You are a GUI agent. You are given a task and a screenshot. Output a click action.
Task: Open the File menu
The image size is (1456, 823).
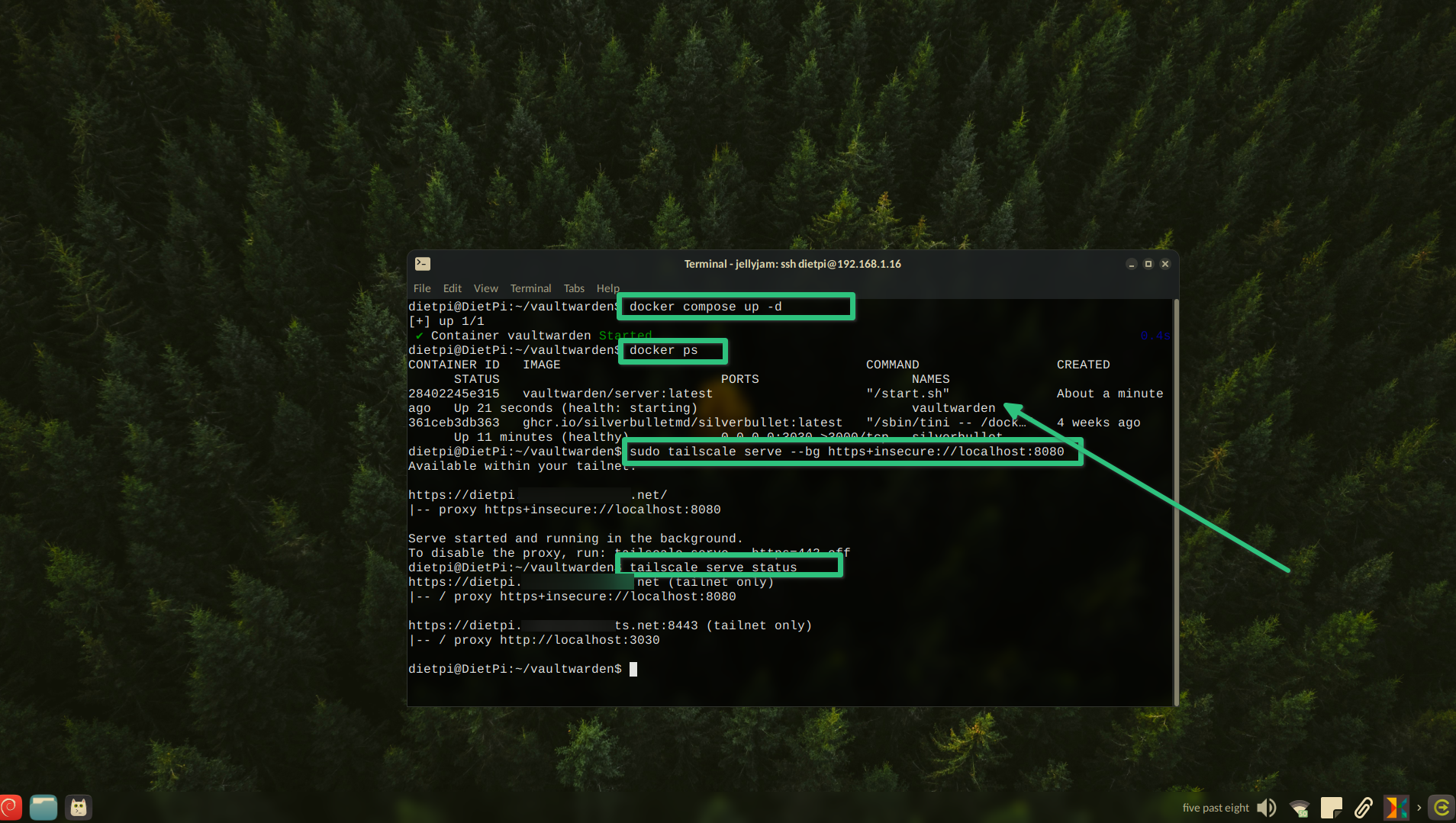(422, 288)
